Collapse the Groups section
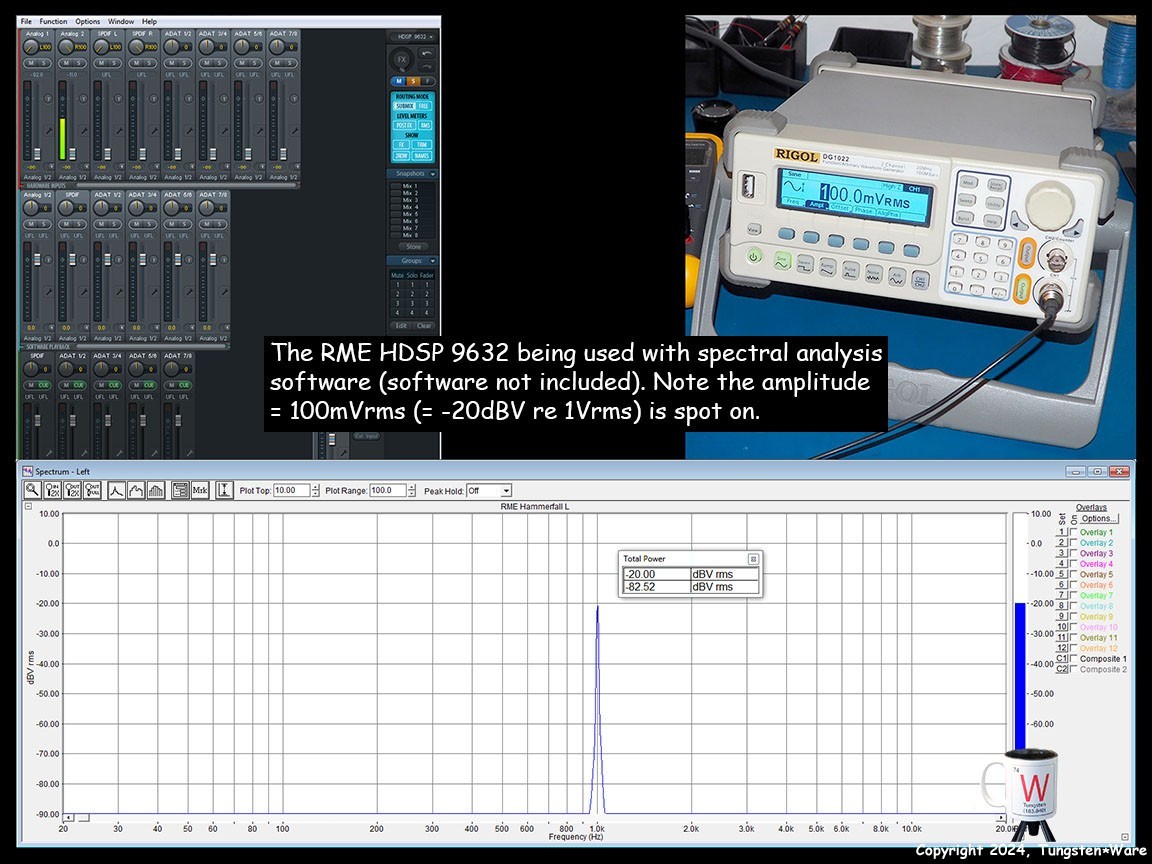 click(x=433, y=261)
